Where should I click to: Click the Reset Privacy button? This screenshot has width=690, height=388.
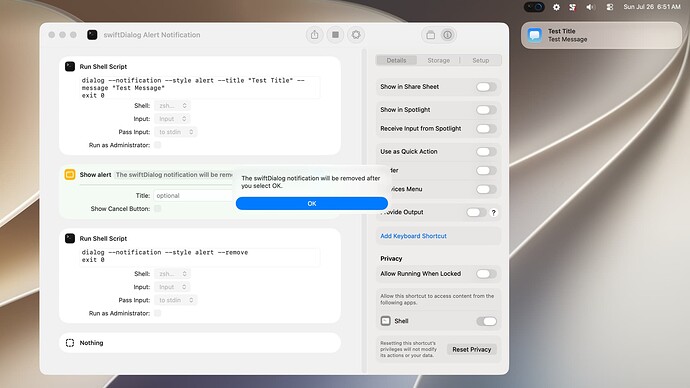[471, 350]
